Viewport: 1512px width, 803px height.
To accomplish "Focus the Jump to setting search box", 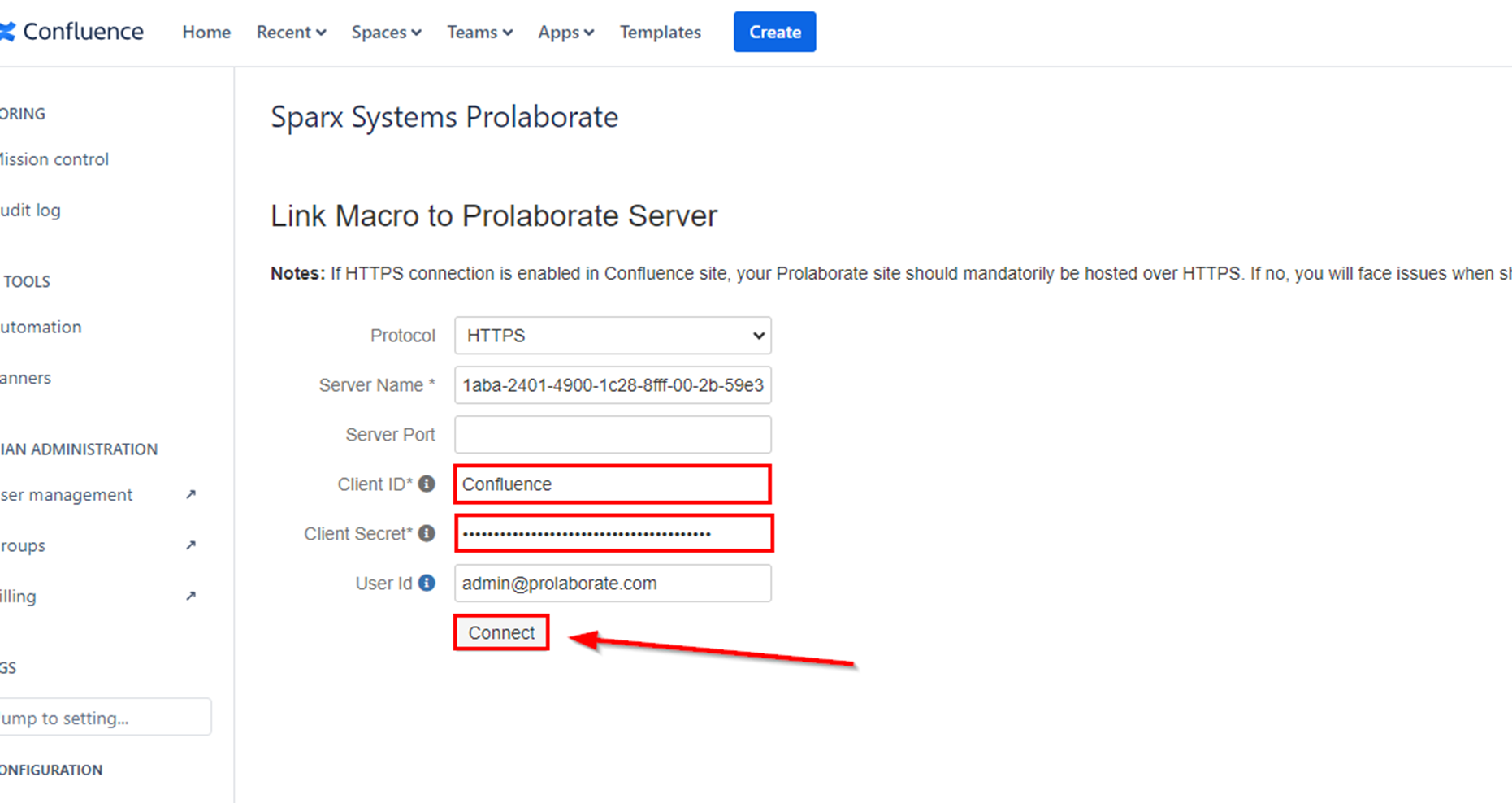I will [105, 718].
